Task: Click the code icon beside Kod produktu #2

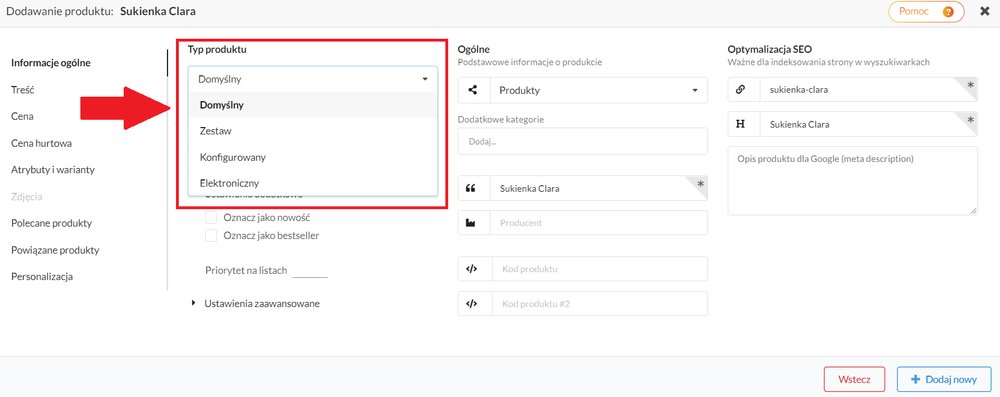Action: pos(471,304)
